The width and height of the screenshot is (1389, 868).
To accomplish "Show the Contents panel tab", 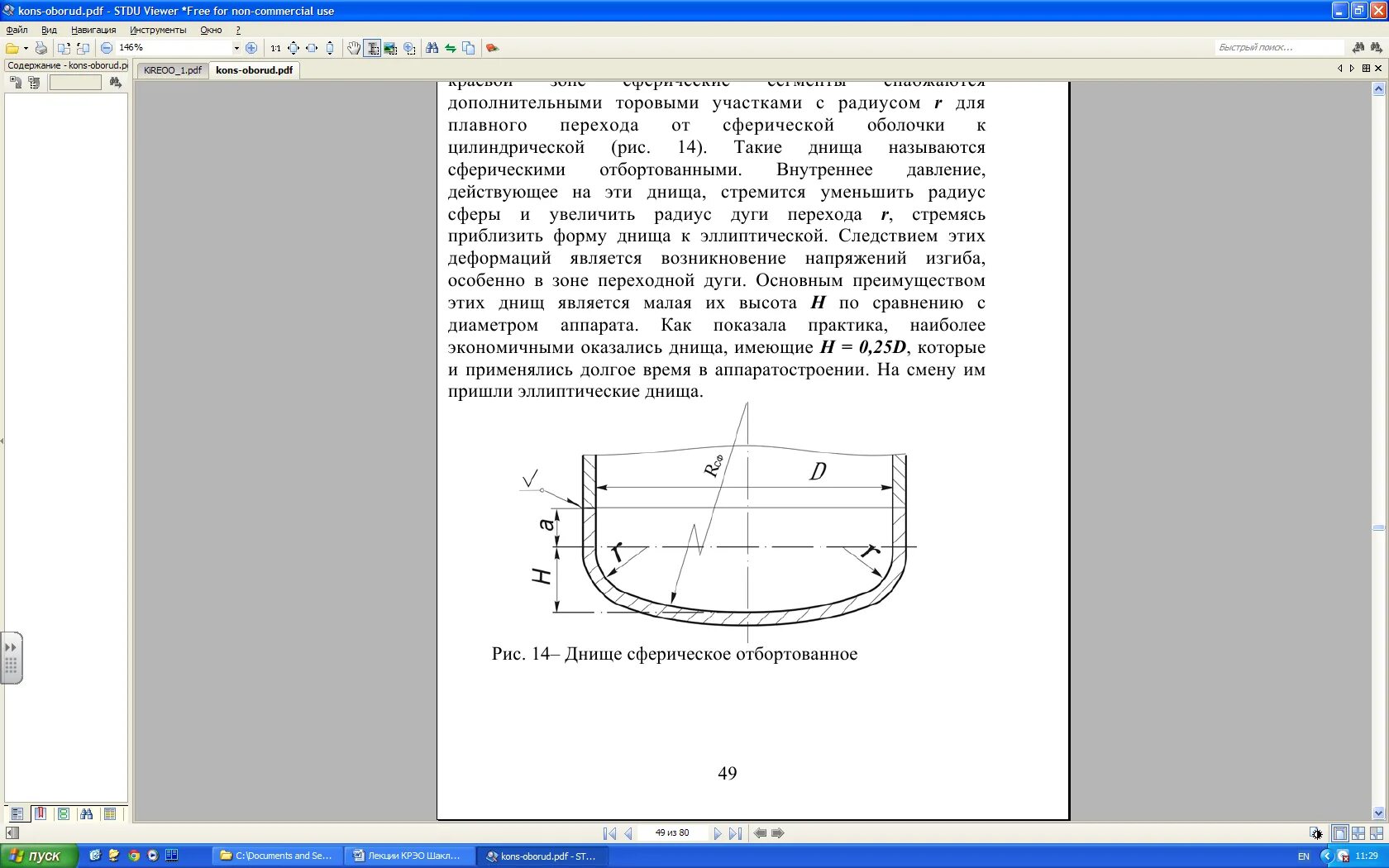I will 17,814.
